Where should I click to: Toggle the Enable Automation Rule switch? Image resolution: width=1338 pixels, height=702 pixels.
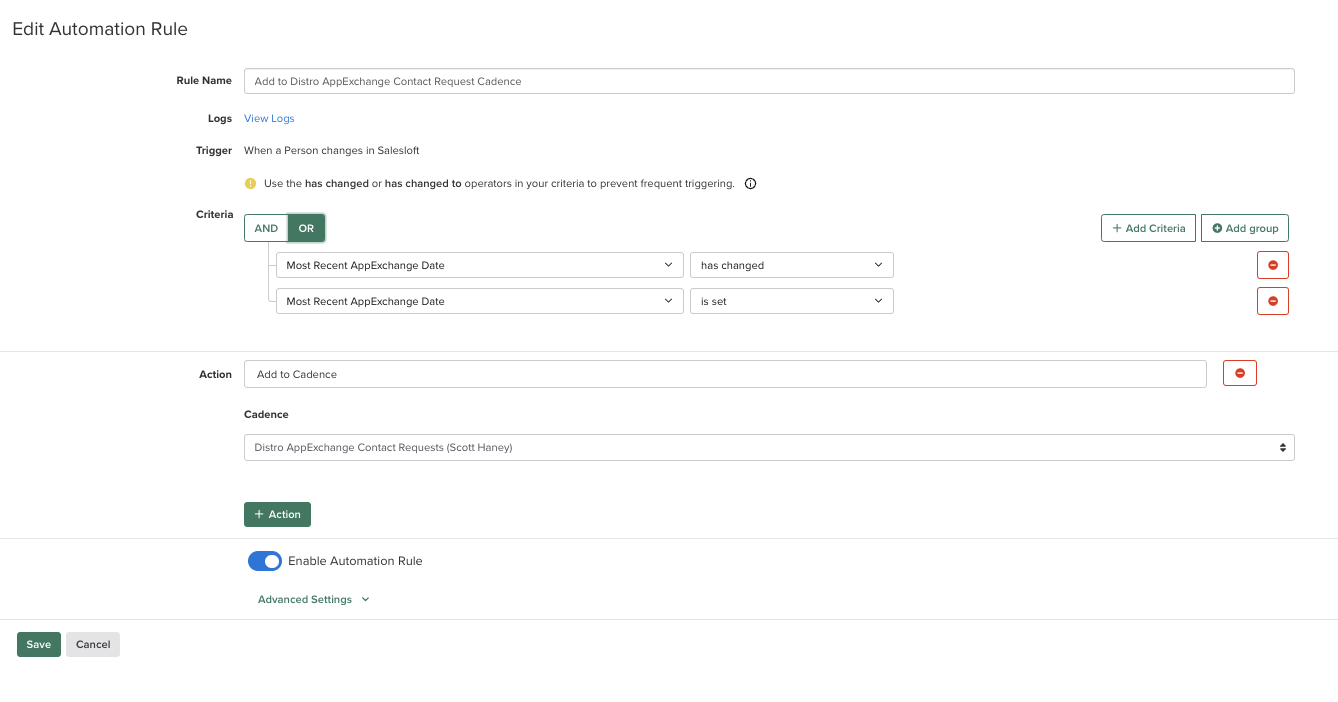click(265, 561)
